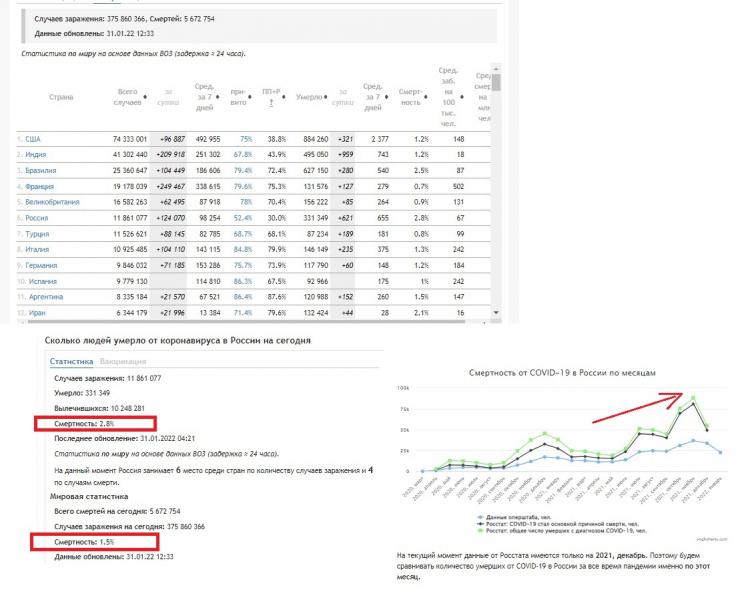Switch to the Вакцинация tab
Viewport: 742px width, 600px height.
[123, 361]
